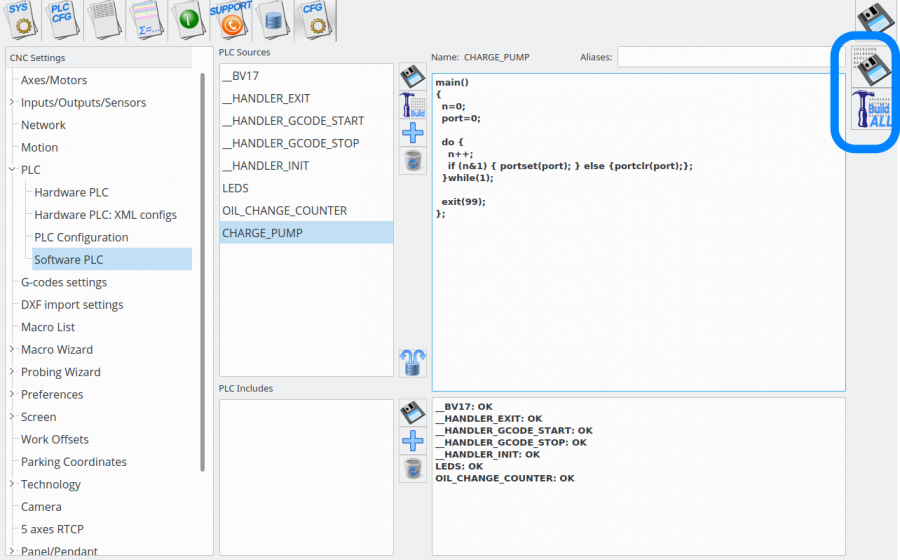Build the selected PLC source with hammer icon
This screenshot has height=560, width=900.
(x=412, y=105)
